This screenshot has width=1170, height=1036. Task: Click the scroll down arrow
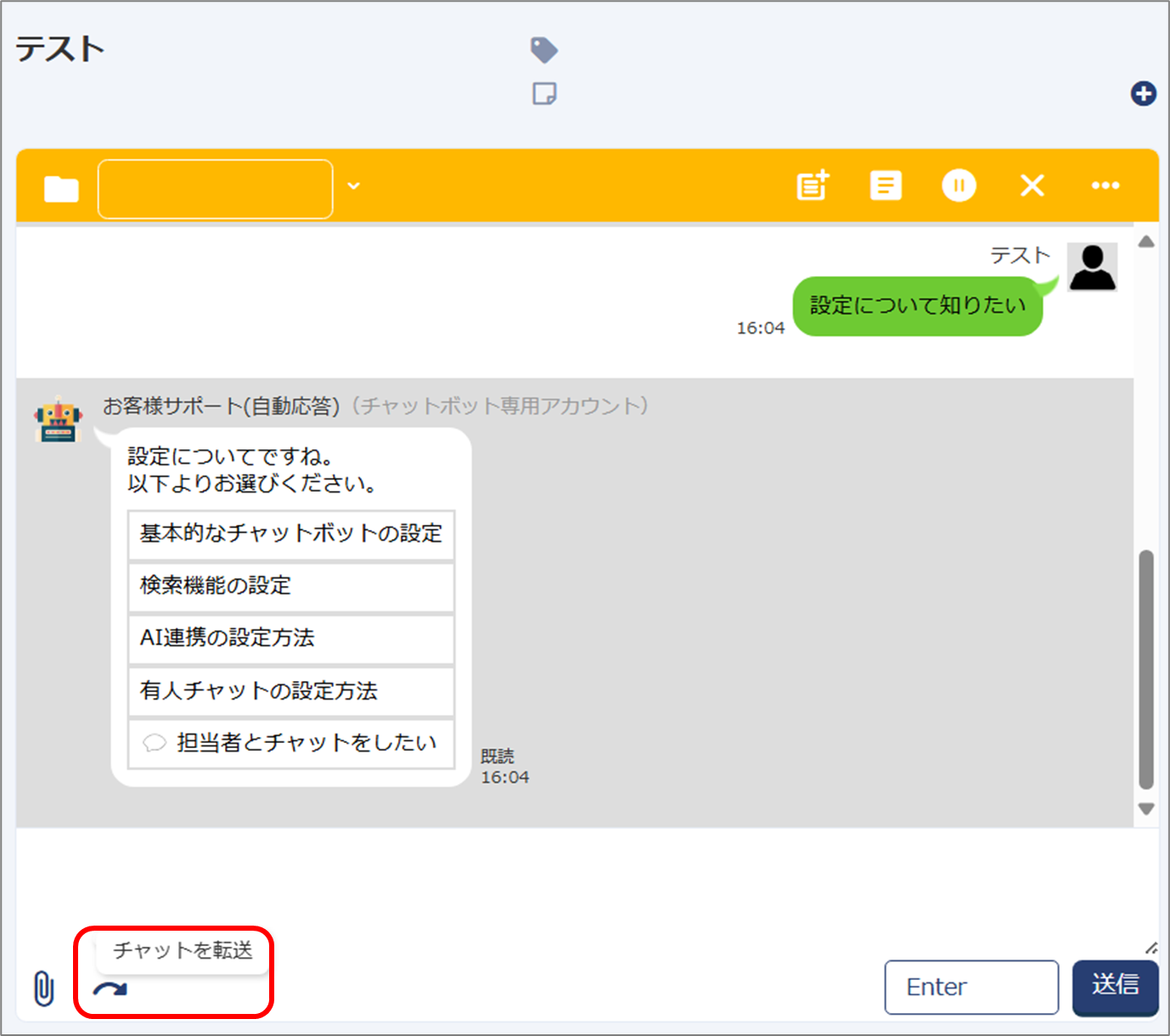tap(1146, 809)
